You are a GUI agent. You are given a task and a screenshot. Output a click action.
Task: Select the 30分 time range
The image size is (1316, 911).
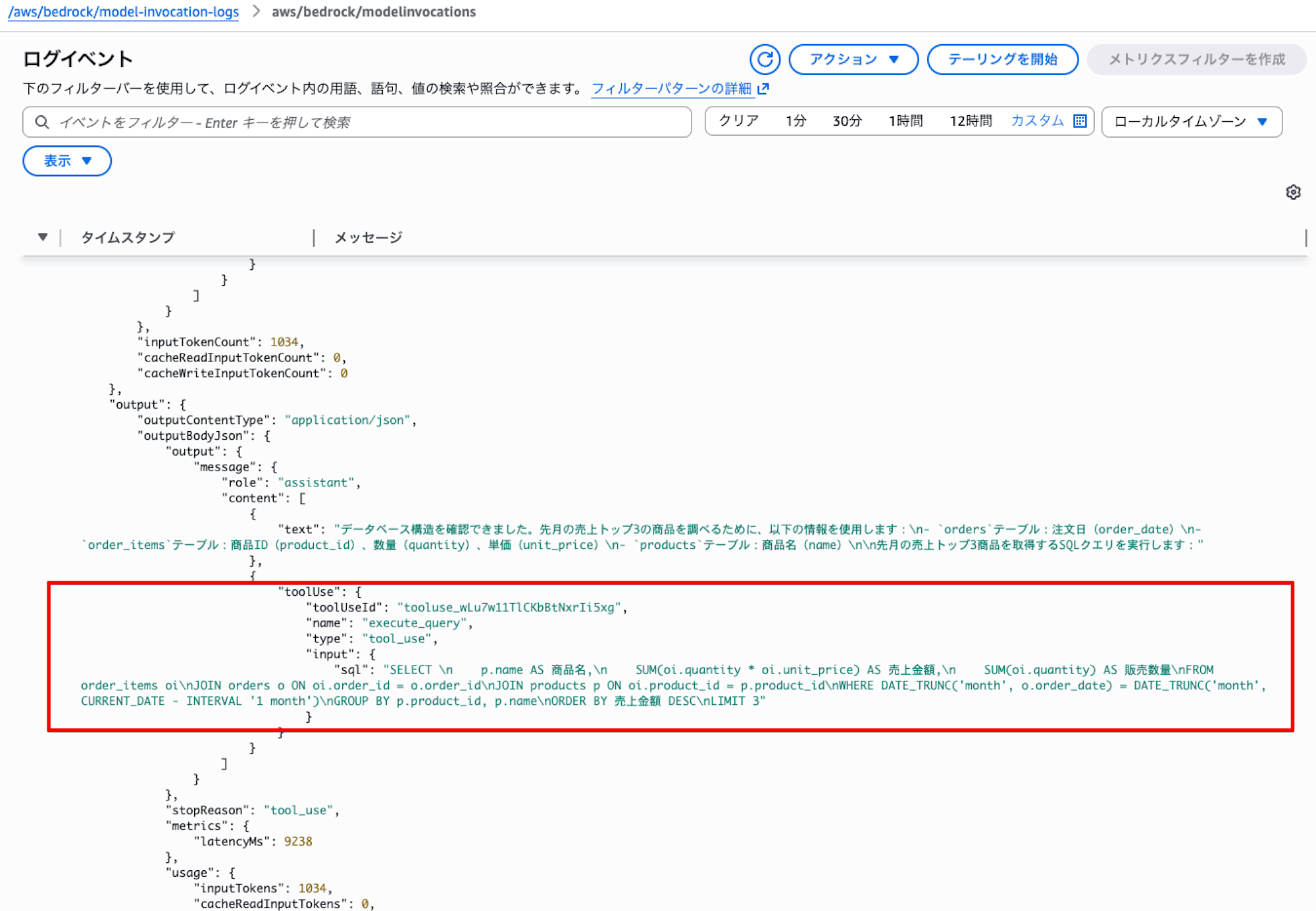(x=847, y=121)
